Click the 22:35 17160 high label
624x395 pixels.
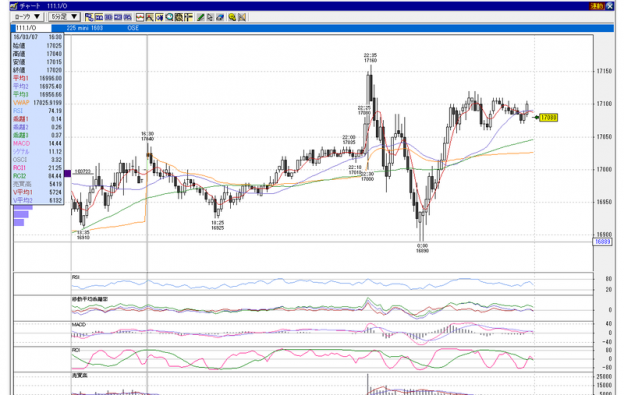coord(370,58)
